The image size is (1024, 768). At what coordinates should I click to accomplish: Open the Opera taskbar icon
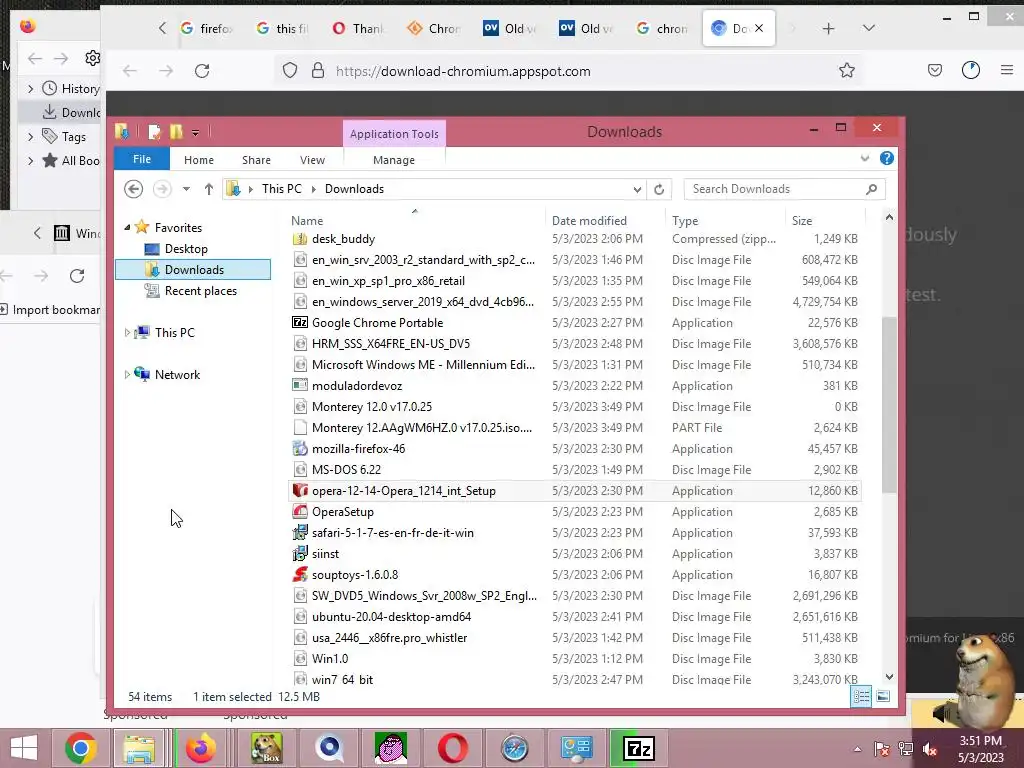point(452,748)
